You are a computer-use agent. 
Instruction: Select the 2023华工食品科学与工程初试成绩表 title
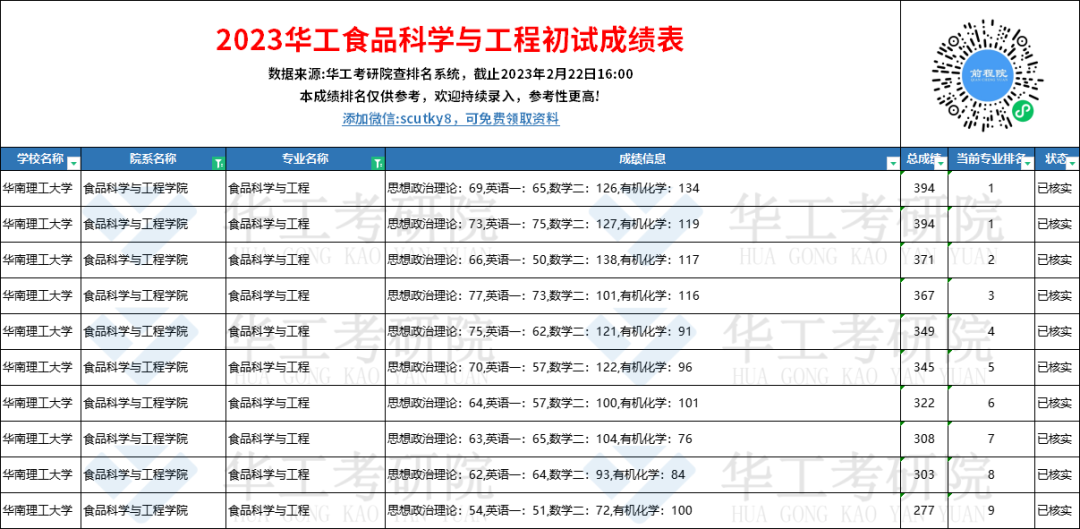point(450,40)
